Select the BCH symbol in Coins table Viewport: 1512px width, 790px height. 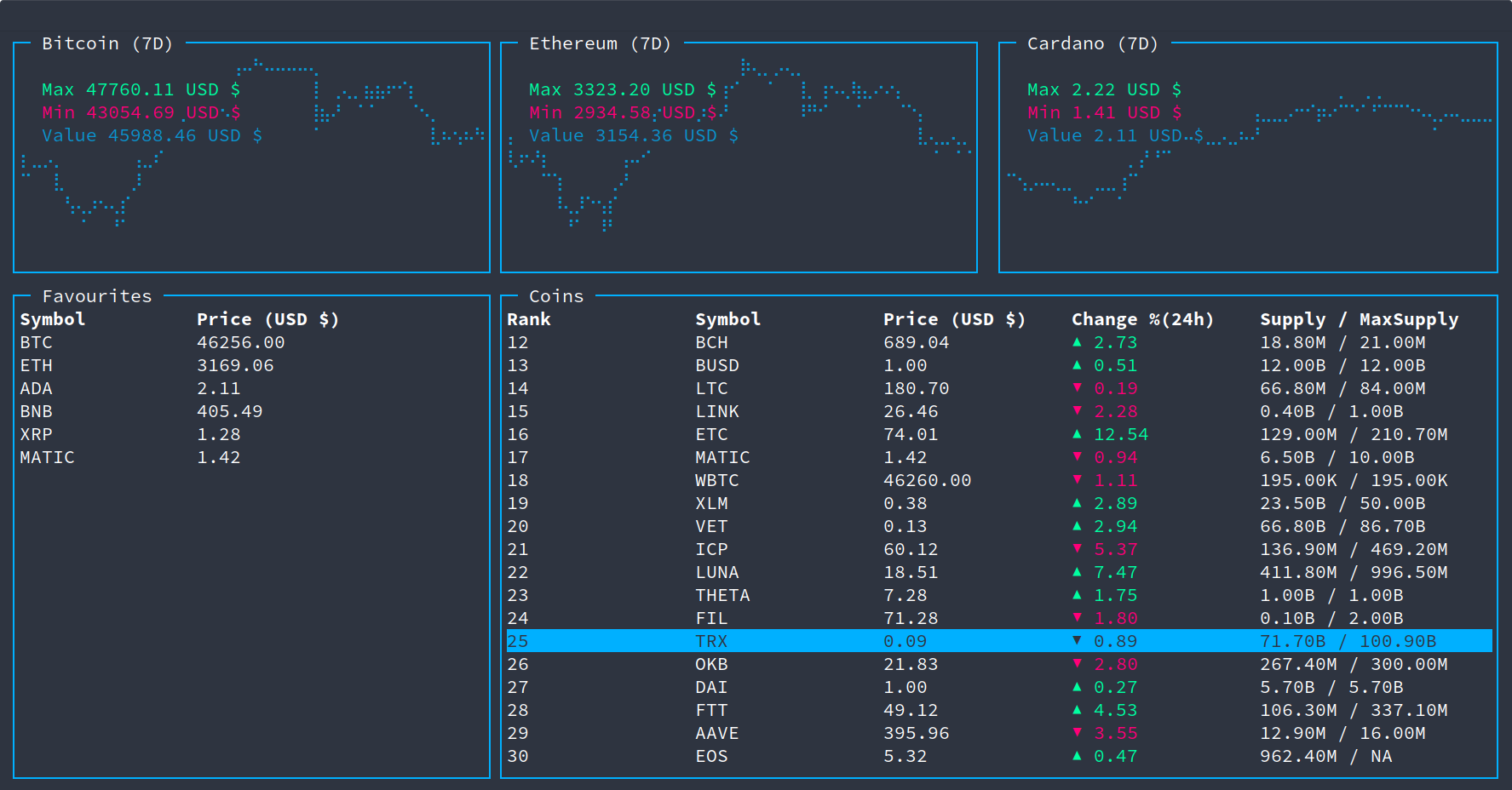click(712, 342)
